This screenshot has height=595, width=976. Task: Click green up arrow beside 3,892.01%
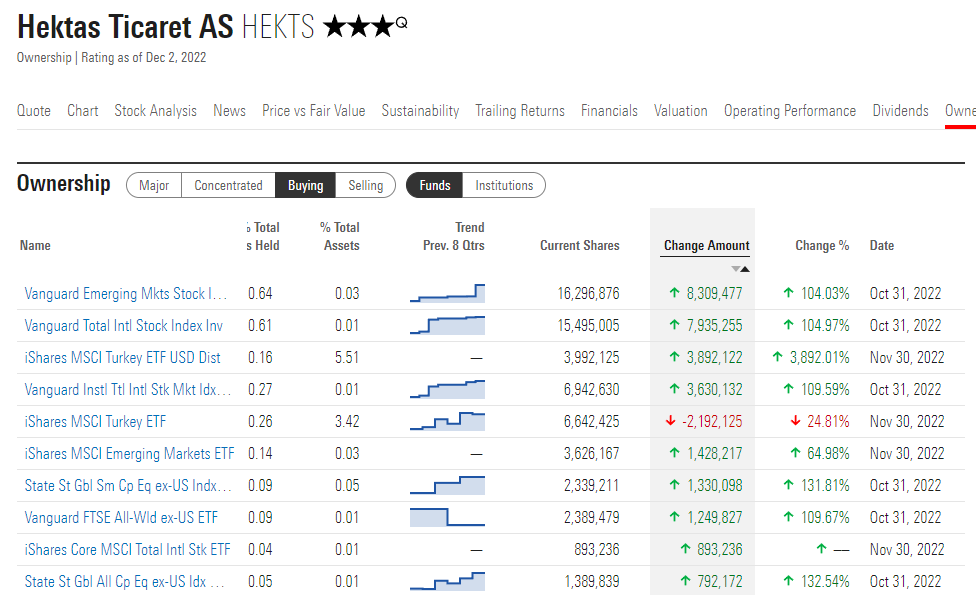click(777, 357)
